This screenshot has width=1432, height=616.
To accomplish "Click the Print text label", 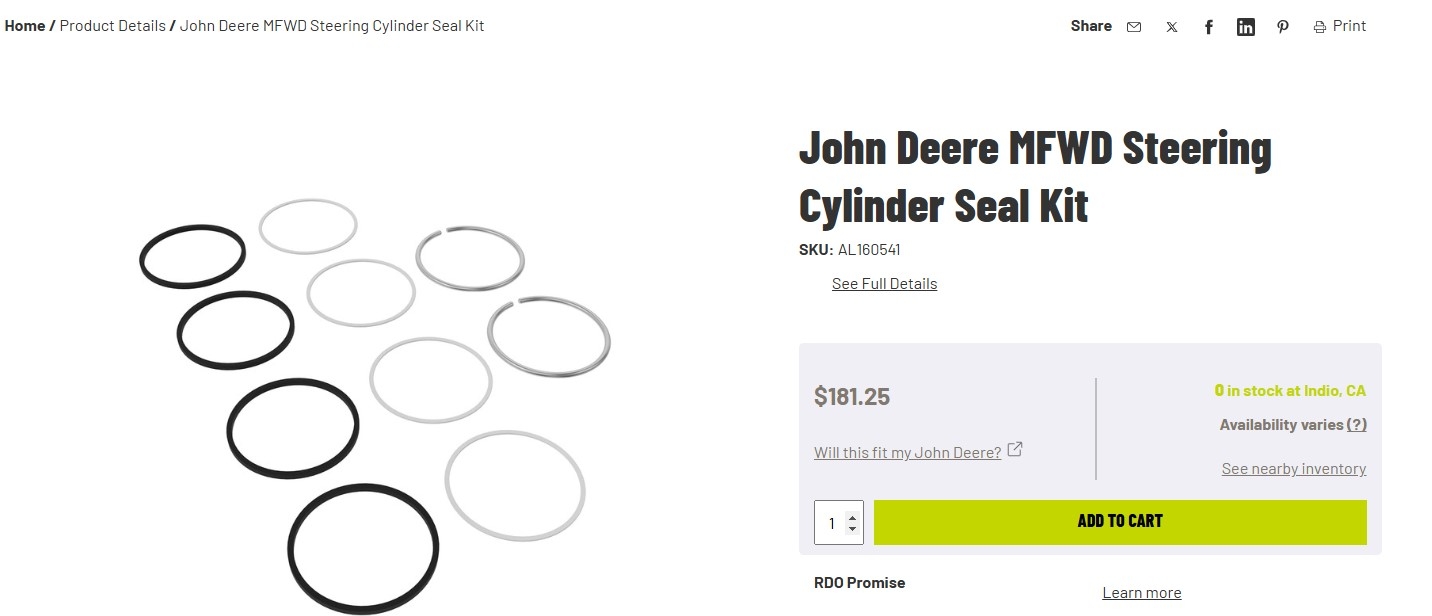I will pos(1349,26).
